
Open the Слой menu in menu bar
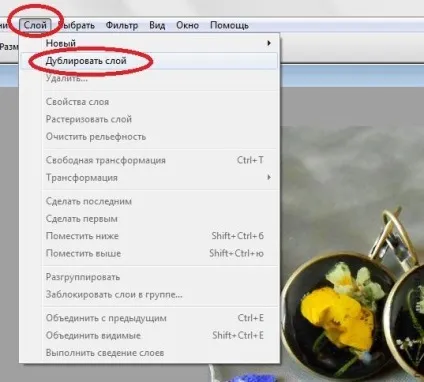35,25
